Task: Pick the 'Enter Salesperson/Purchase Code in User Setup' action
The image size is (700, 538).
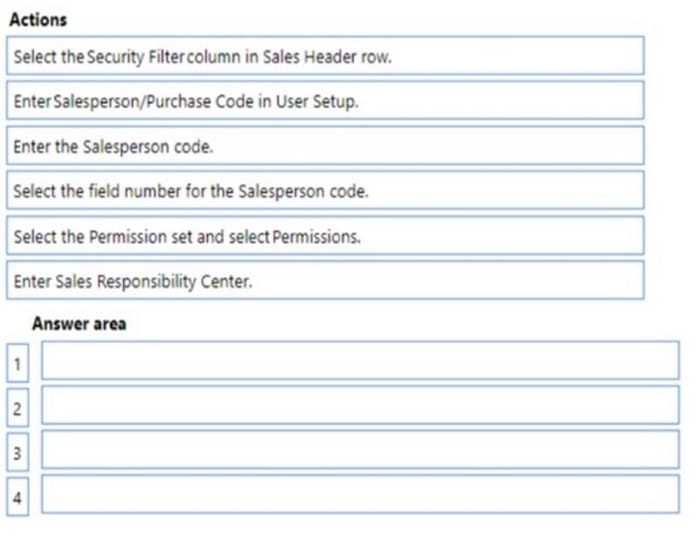Action: [x=324, y=101]
